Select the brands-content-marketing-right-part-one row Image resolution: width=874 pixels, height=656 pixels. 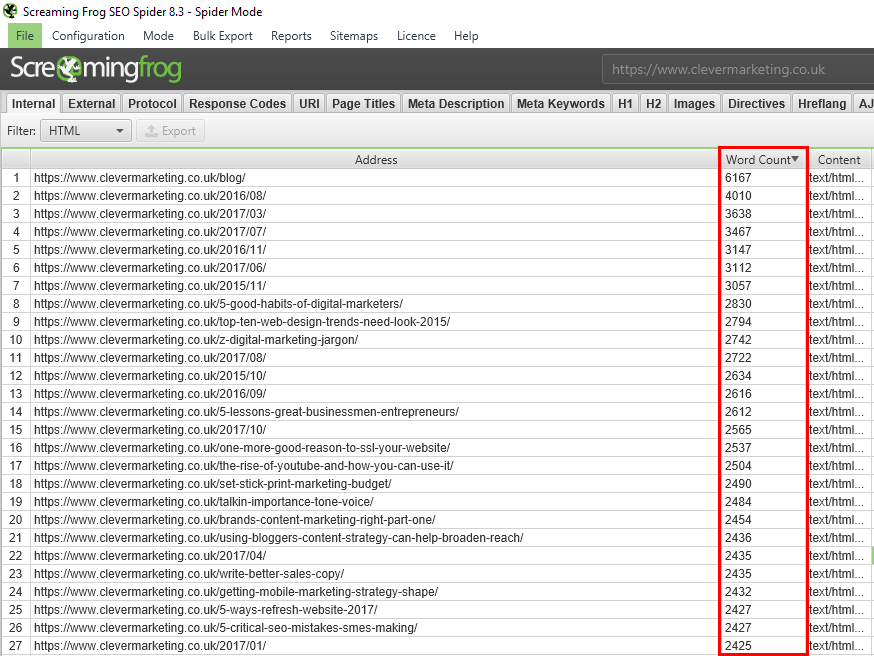coord(375,519)
